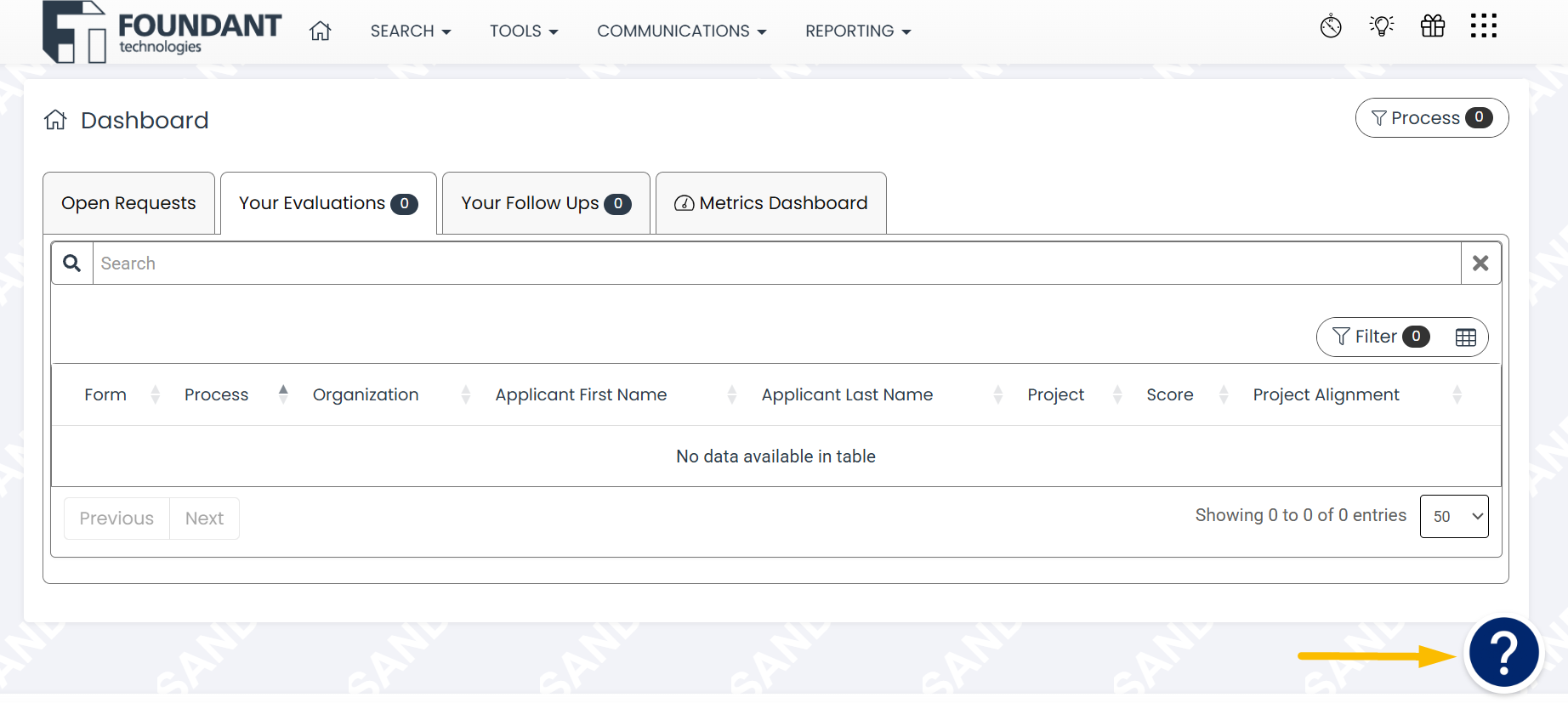Click 'No data available in table' text
Viewport: 1568px width, 703px height.
pyautogui.click(x=775, y=456)
